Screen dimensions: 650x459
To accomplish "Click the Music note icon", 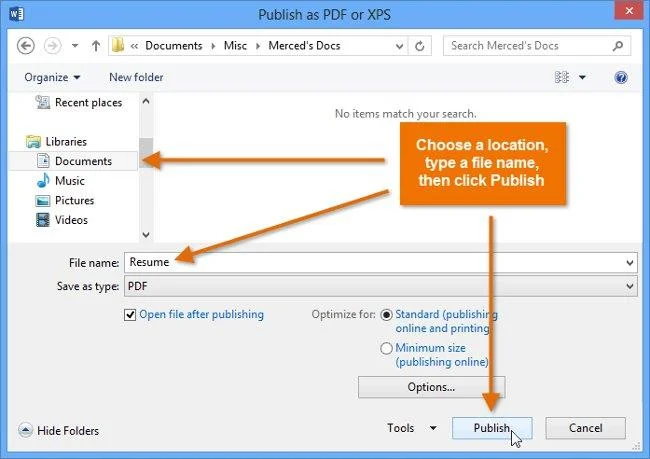I will 43,180.
